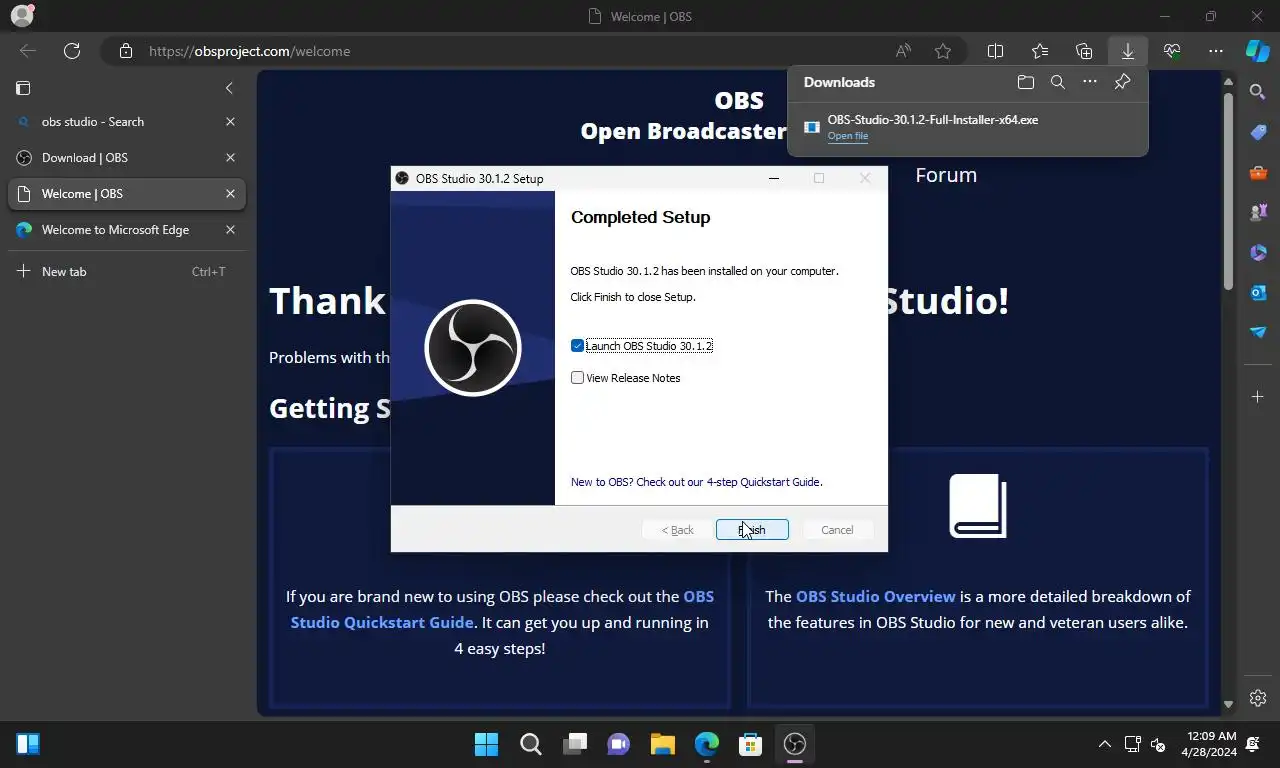Open the Shopping tag icon in the sidebar
1280x768 pixels.
tap(1258, 132)
